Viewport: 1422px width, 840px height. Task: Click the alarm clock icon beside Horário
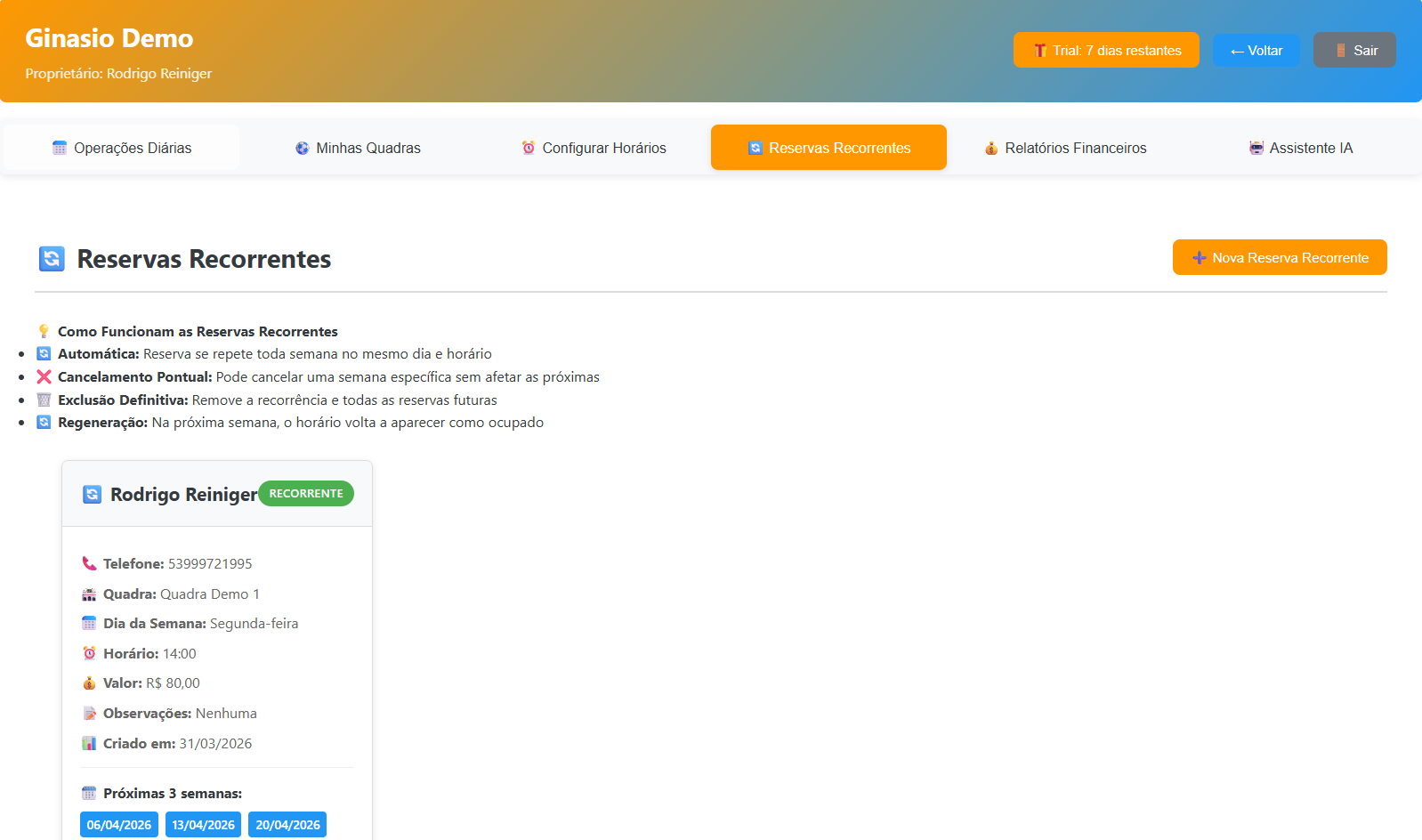click(89, 653)
